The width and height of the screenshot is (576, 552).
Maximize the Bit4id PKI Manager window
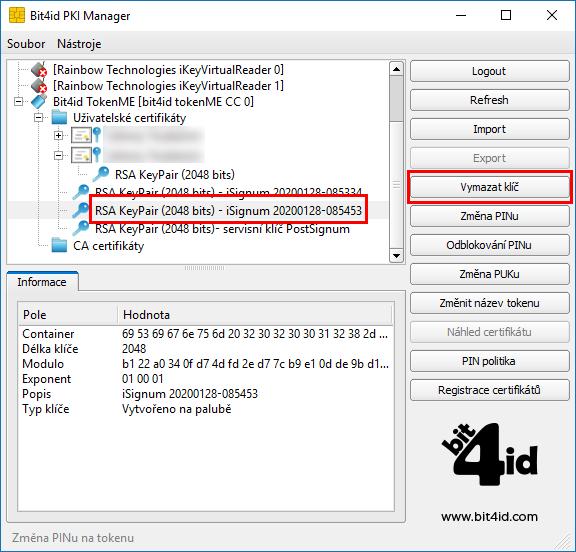[506, 15]
